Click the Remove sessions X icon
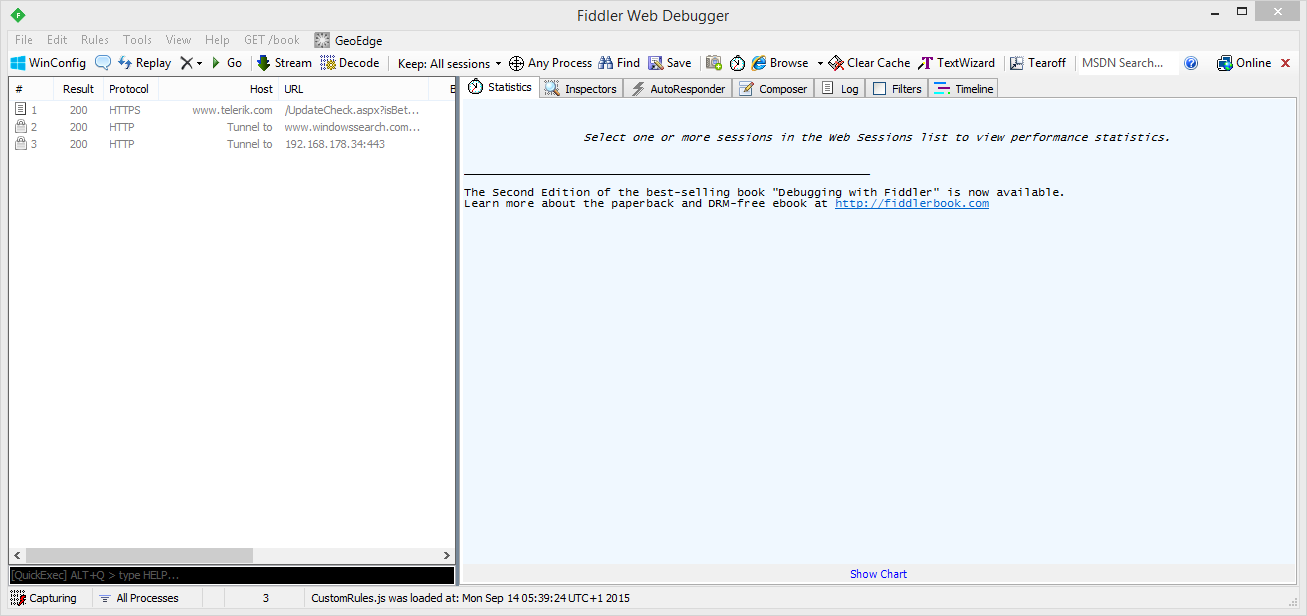 click(x=186, y=63)
